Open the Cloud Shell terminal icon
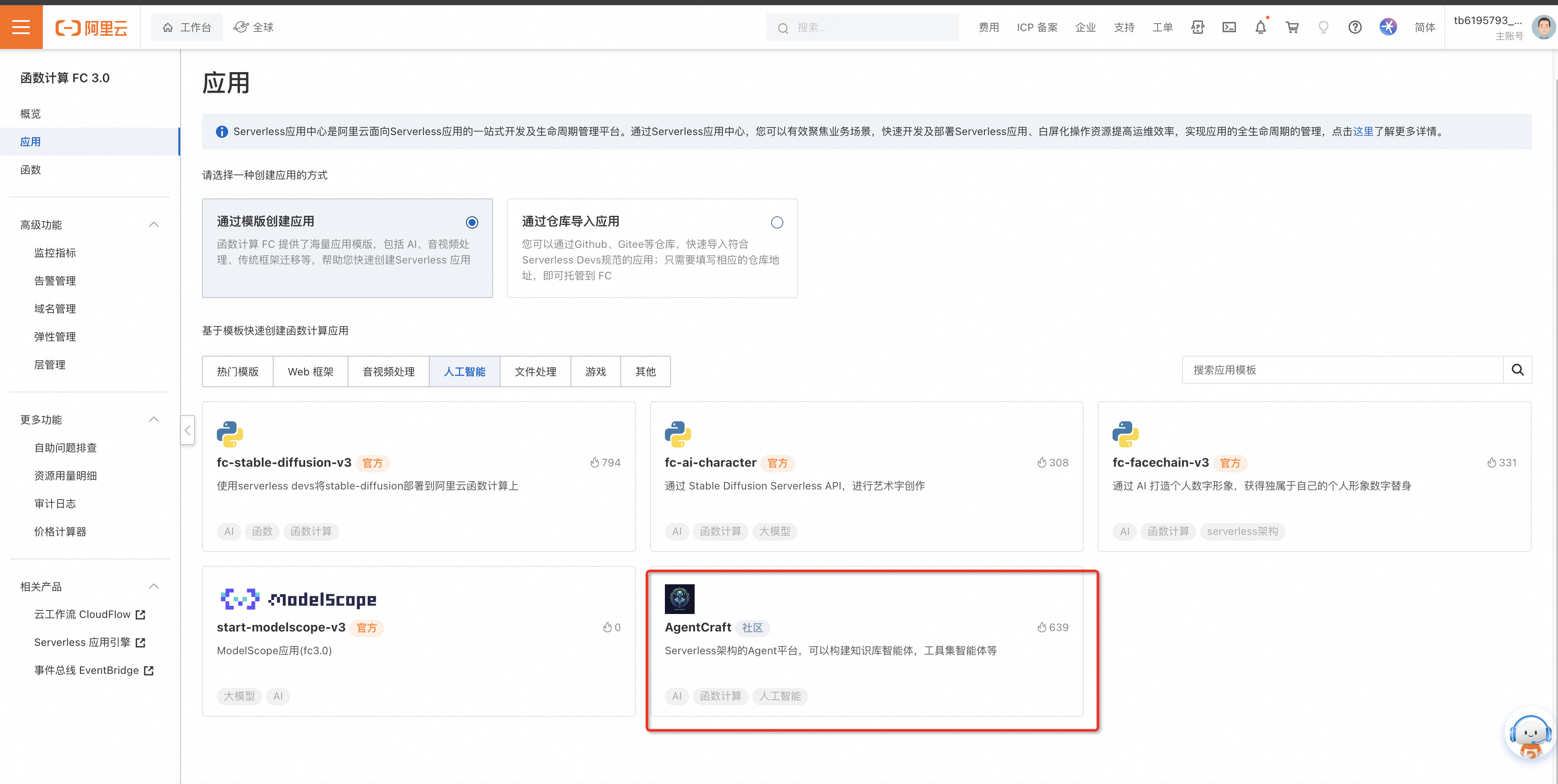This screenshot has height=784, width=1558. point(1229,27)
